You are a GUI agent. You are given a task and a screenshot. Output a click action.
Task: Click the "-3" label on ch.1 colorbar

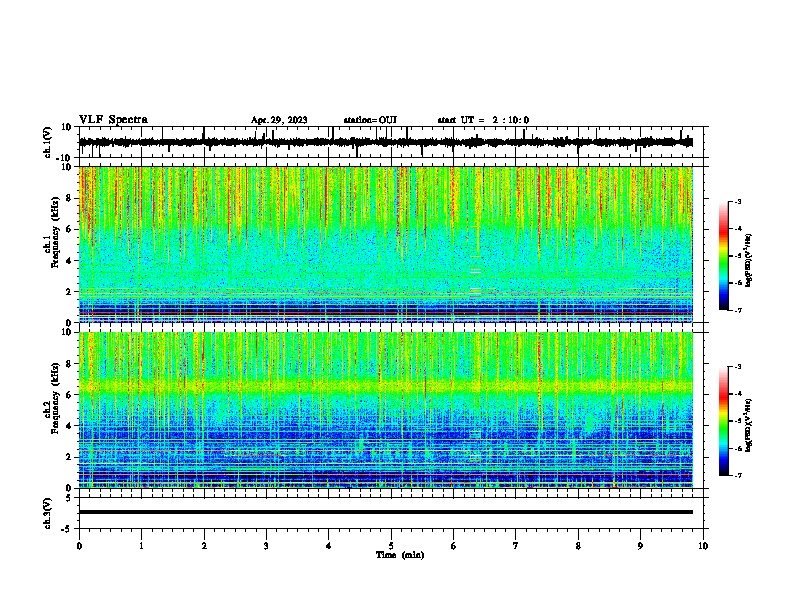pos(737,201)
